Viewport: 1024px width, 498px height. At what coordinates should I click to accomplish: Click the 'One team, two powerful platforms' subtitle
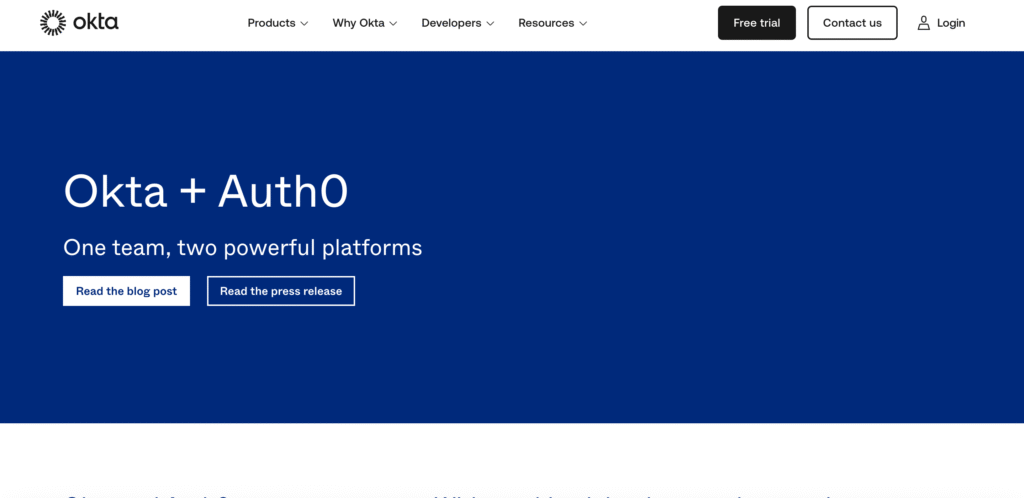243,248
